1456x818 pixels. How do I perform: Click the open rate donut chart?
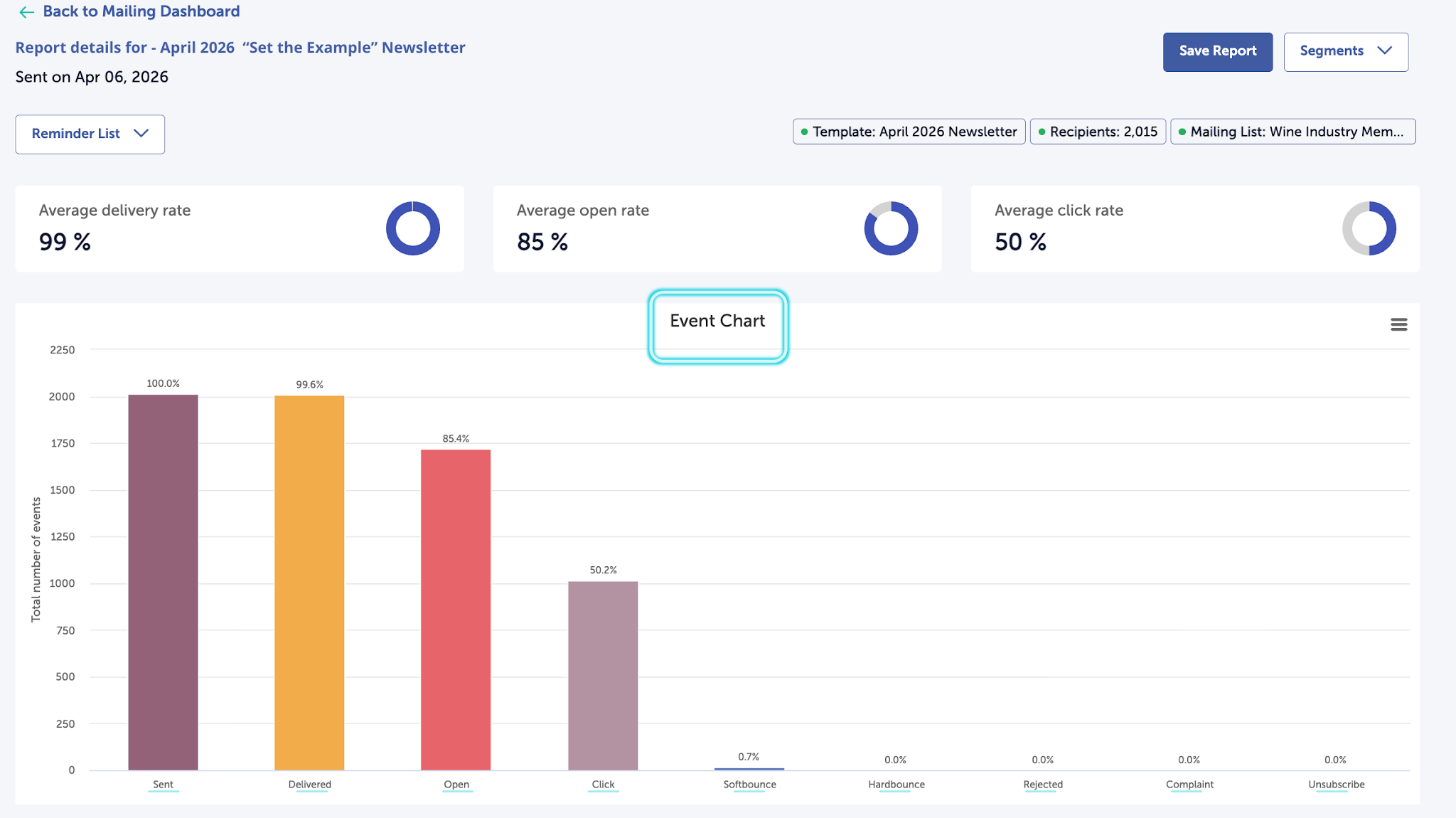891,228
